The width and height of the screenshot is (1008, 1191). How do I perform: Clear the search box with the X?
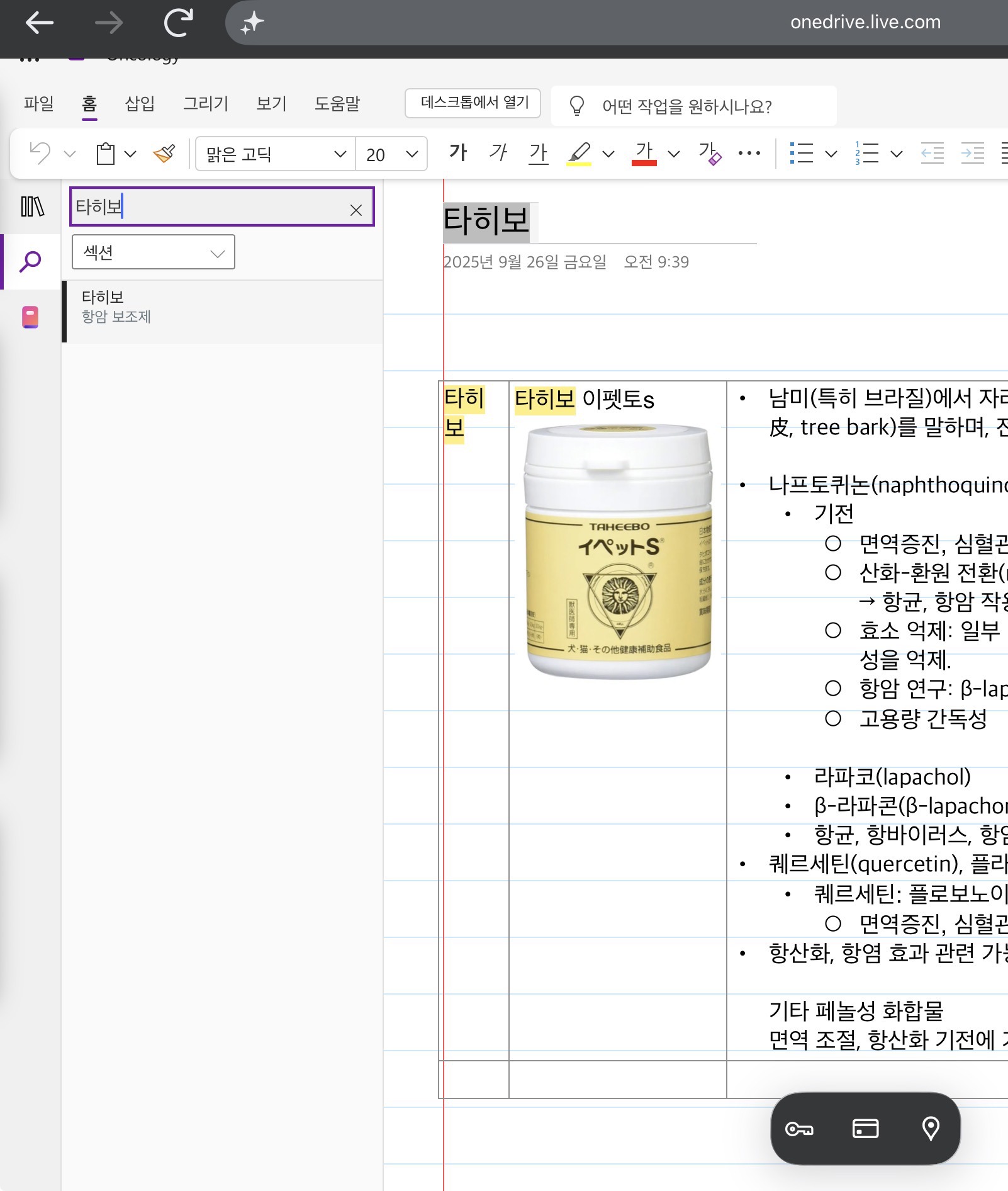(356, 210)
